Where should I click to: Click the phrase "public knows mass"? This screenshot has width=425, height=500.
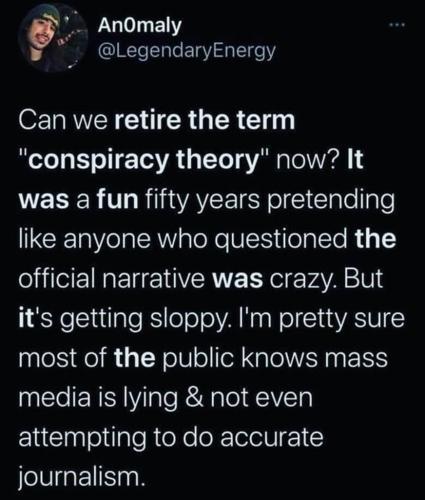tap(275, 360)
